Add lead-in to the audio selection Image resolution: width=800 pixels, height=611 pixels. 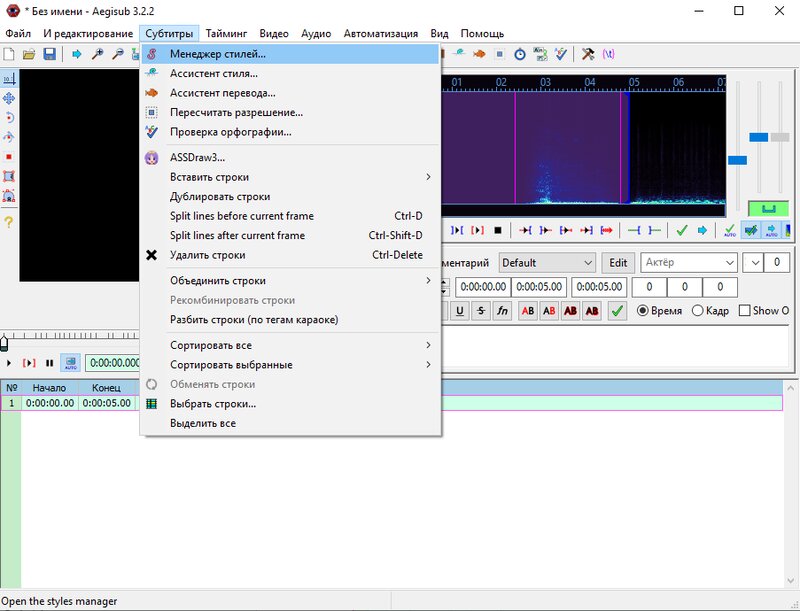coord(634,231)
